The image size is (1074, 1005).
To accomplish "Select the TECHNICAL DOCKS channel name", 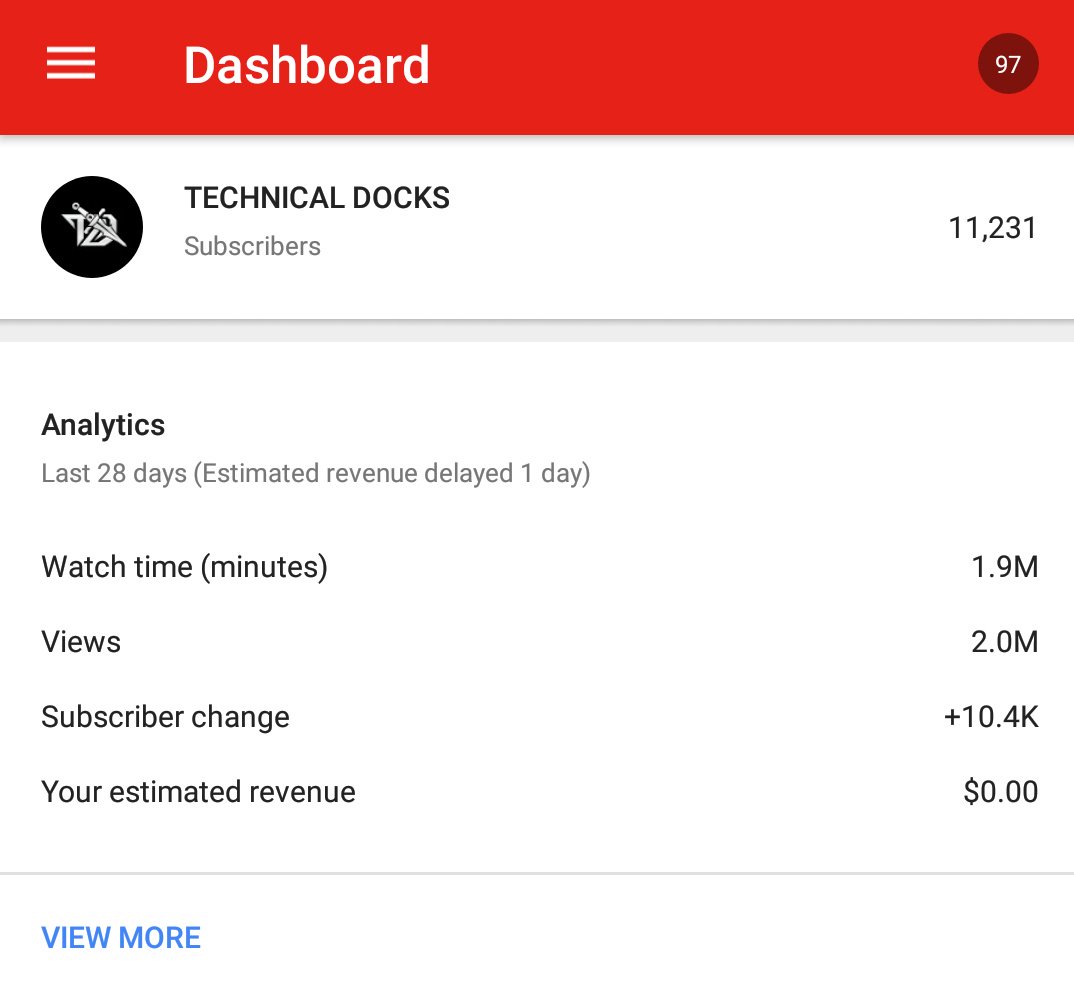I will click(317, 198).
